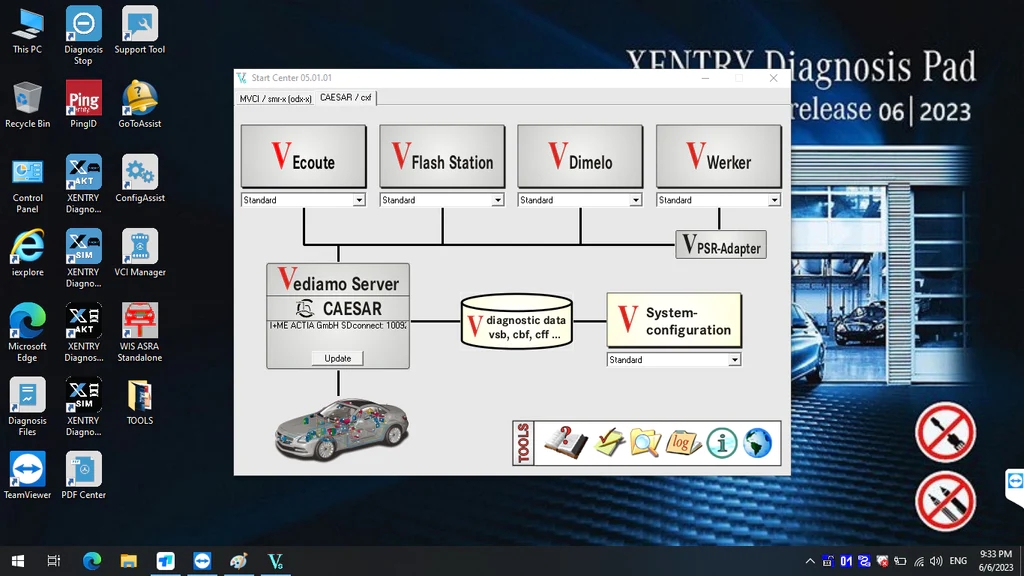
Task: Open the help book tool icon
Action: click(x=566, y=443)
